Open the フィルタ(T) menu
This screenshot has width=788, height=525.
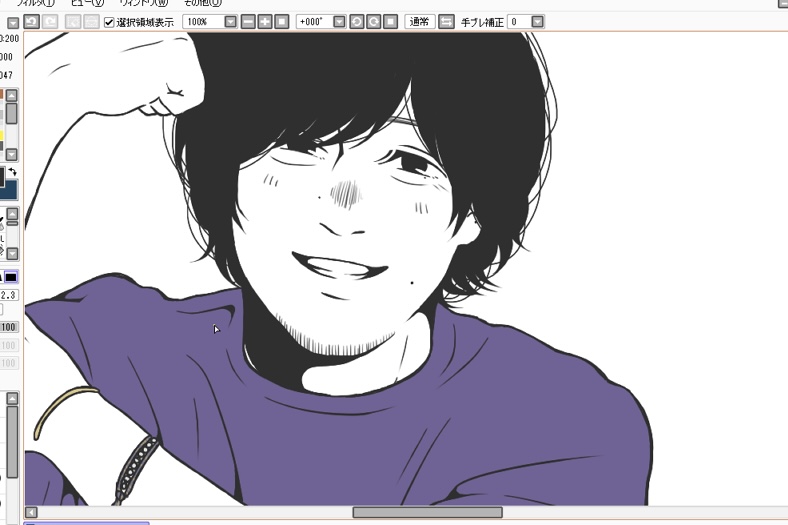pyautogui.click(x=35, y=3)
